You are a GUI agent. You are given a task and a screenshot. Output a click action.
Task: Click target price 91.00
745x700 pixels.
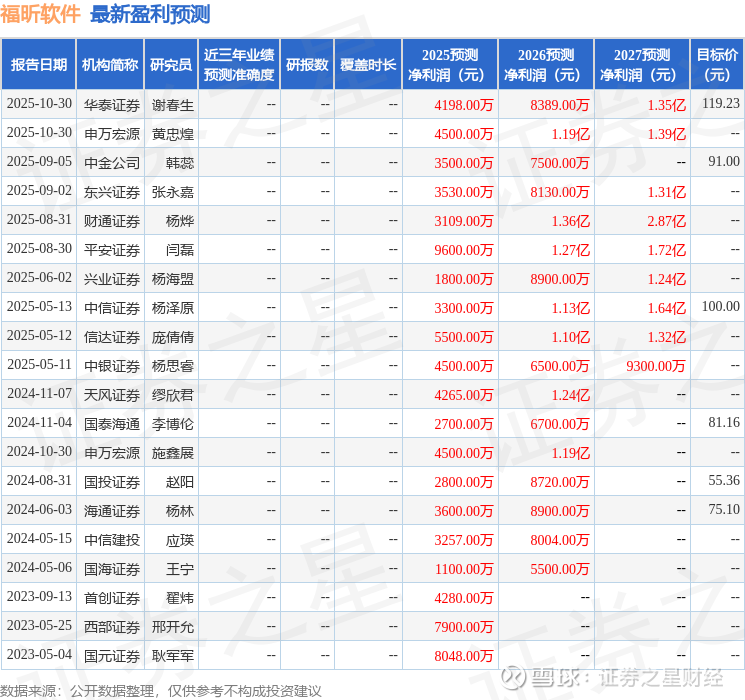click(x=724, y=161)
